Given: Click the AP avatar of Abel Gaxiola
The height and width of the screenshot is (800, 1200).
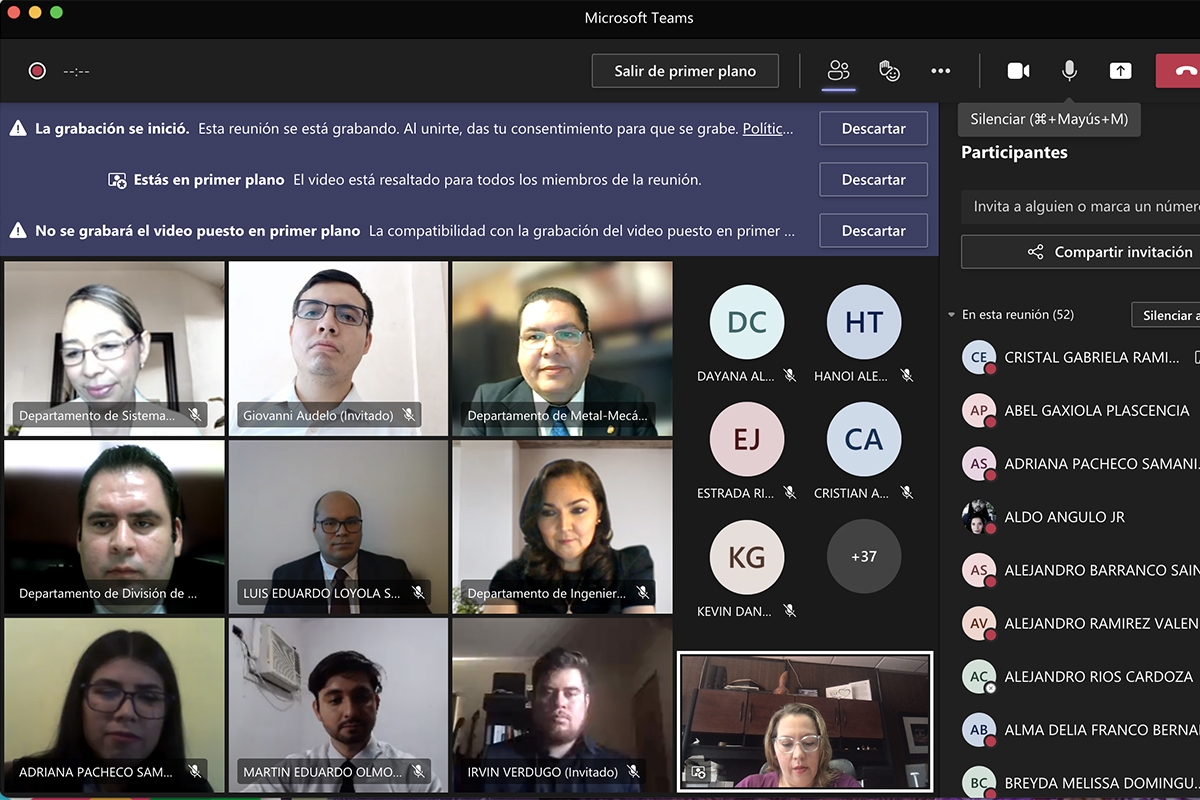Looking at the screenshot, I should 979,410.
